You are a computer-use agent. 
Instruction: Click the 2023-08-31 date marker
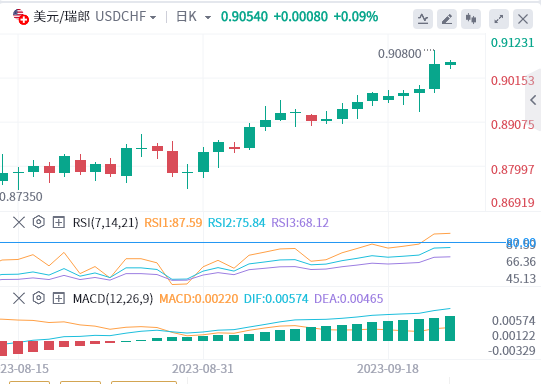203,368
